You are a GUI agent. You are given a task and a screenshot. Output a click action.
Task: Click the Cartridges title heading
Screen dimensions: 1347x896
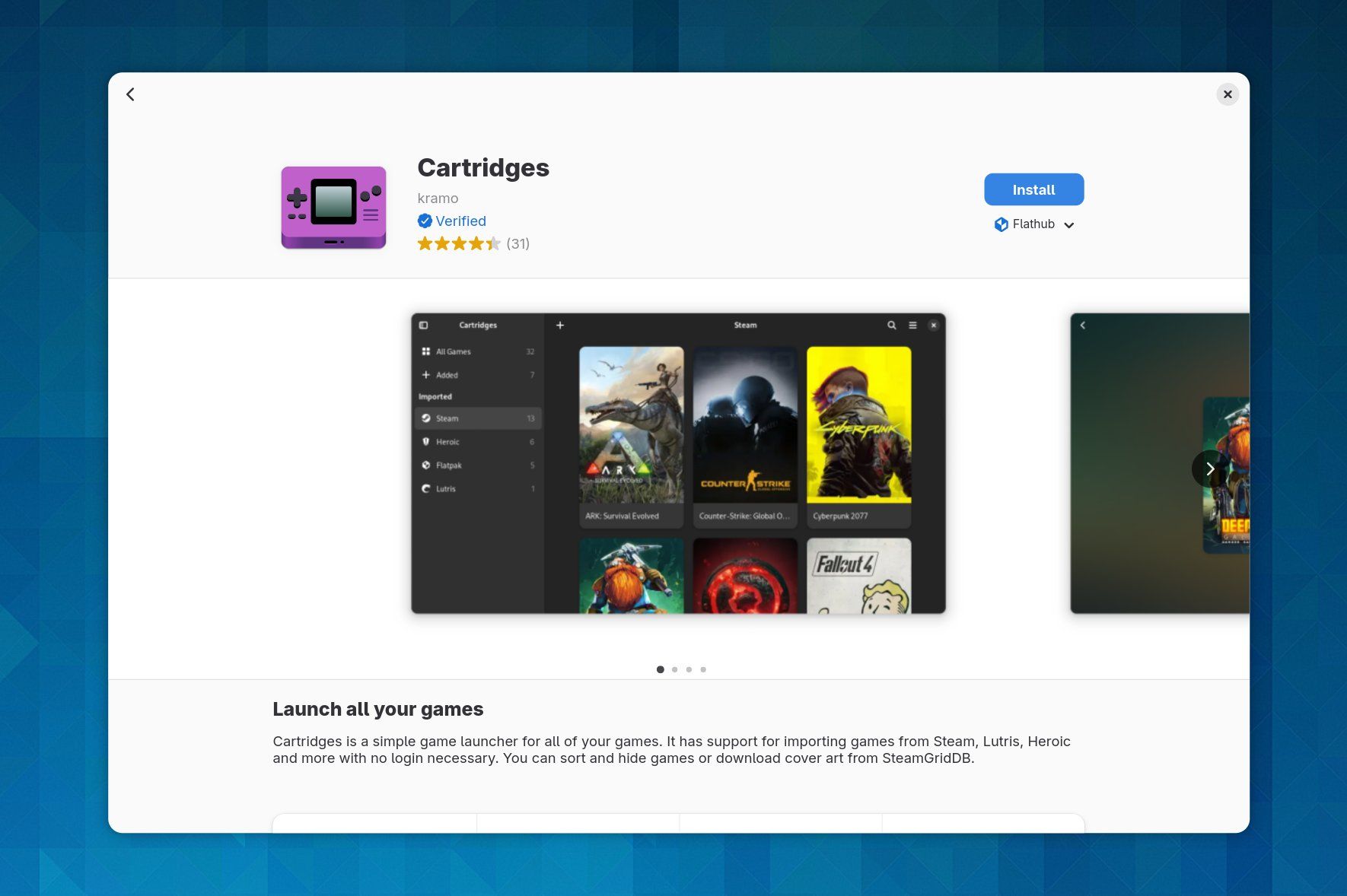click(x=483, y=167)
